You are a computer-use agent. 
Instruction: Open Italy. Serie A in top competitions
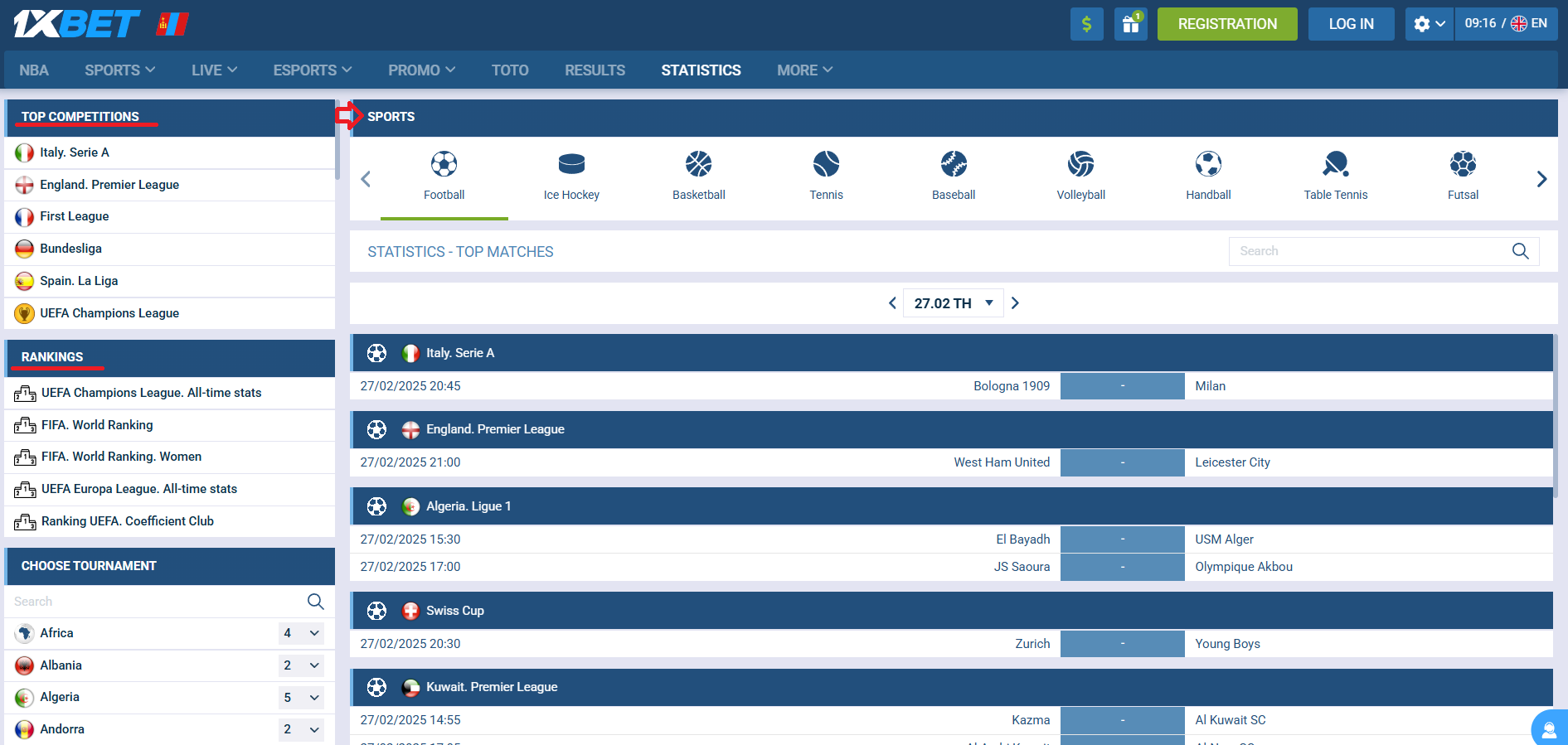pos(170,152)
